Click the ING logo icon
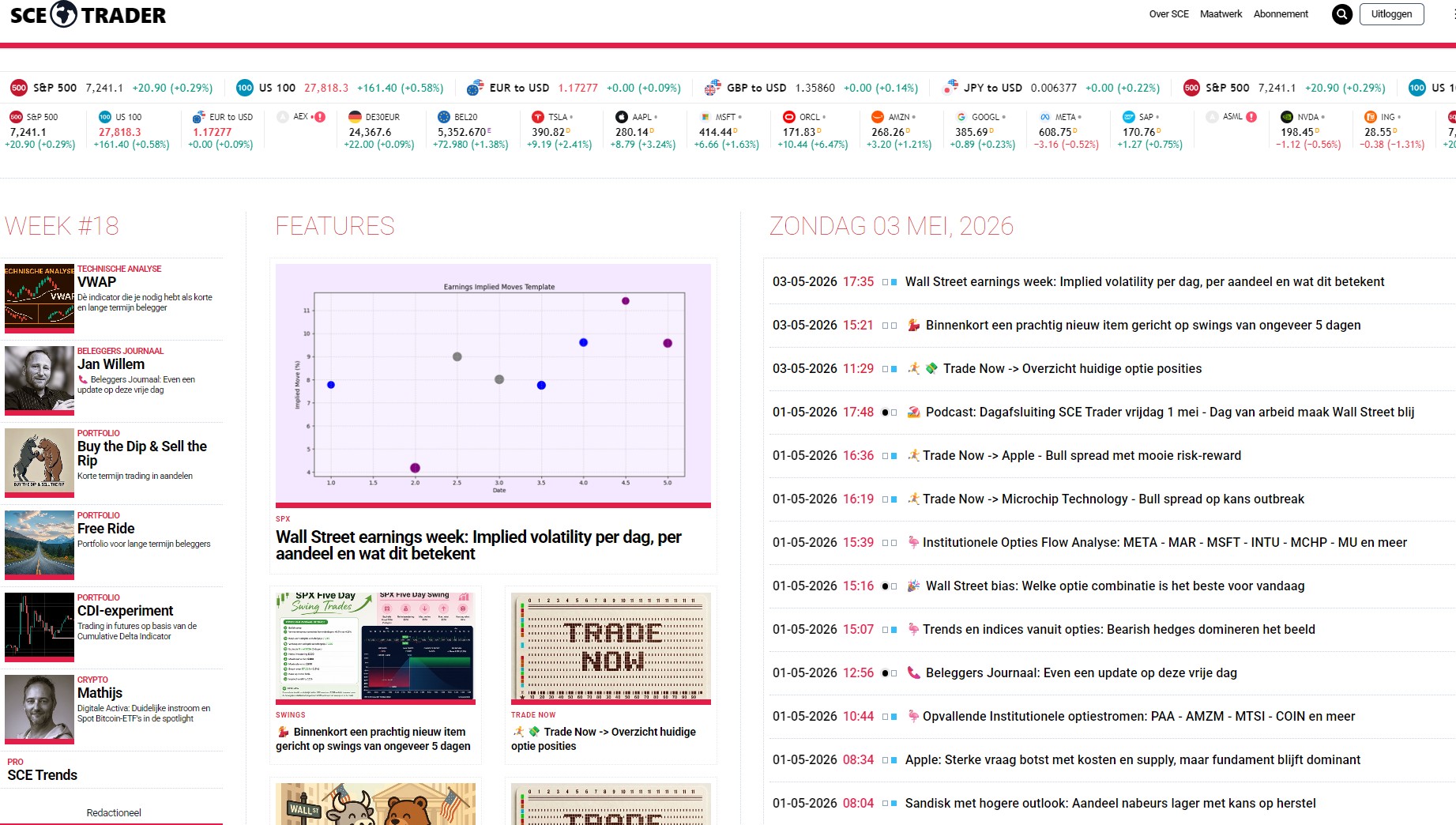The height and width of the screenshot is (825, 1456). [x=1371, y=117]
